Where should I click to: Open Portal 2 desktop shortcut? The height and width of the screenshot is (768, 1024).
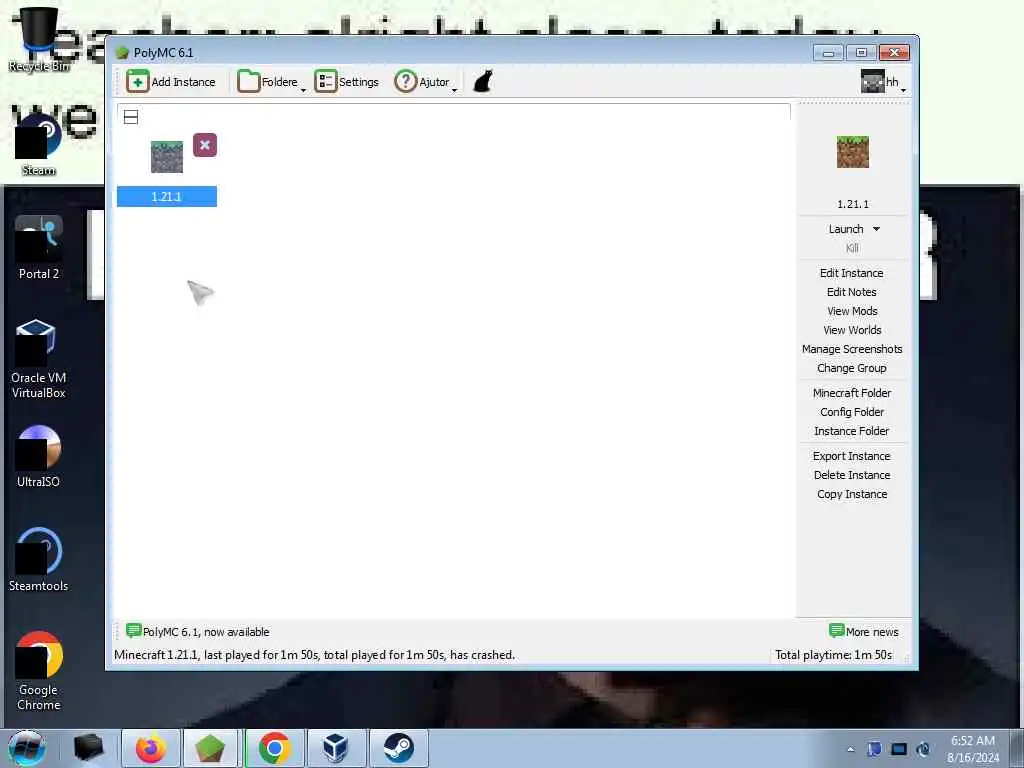click(39, 248)
